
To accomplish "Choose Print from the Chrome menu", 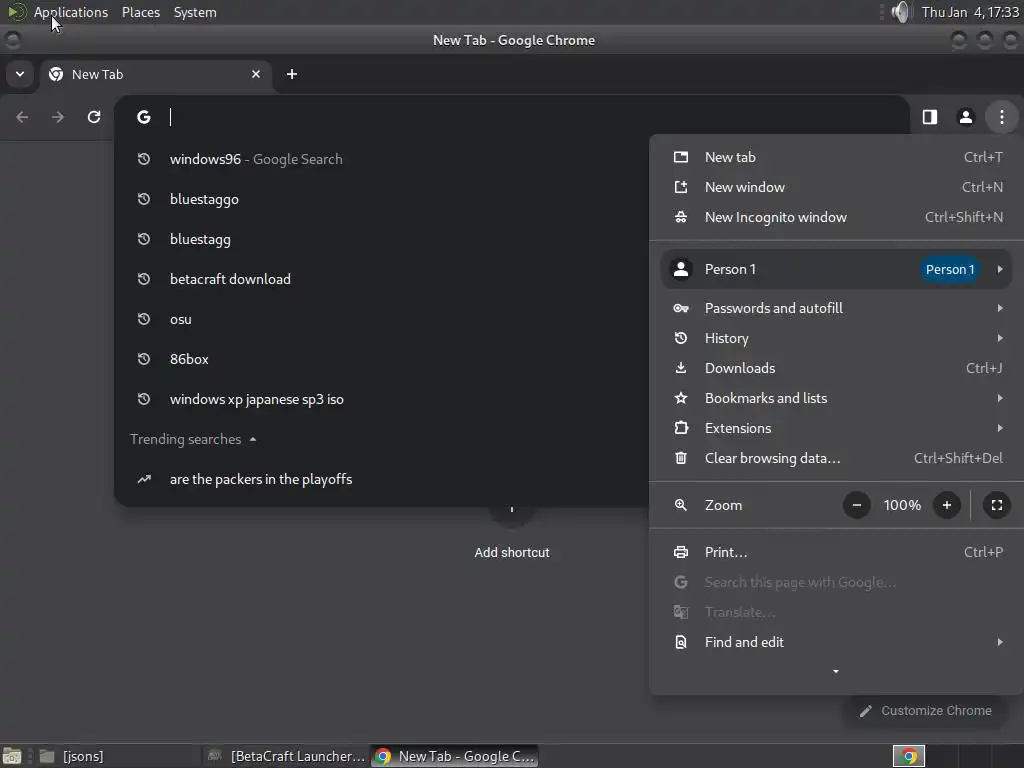I will pos(837,552).
